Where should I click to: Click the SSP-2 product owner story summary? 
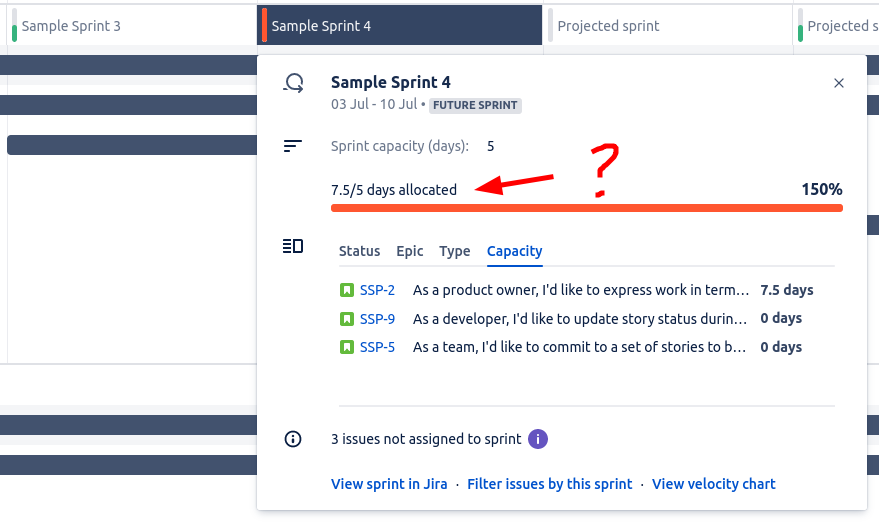point(581,290)
